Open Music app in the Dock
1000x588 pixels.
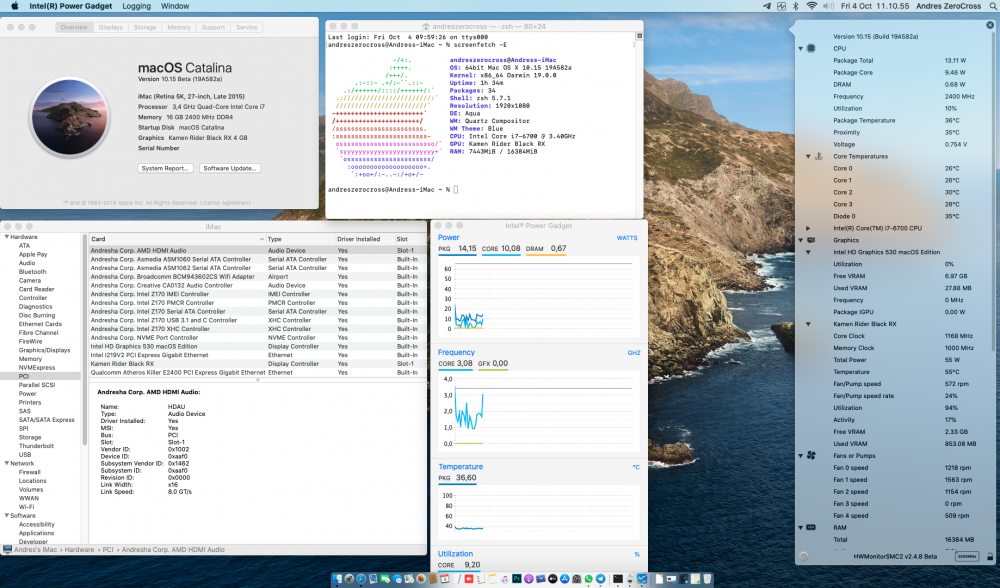[504, 578]
